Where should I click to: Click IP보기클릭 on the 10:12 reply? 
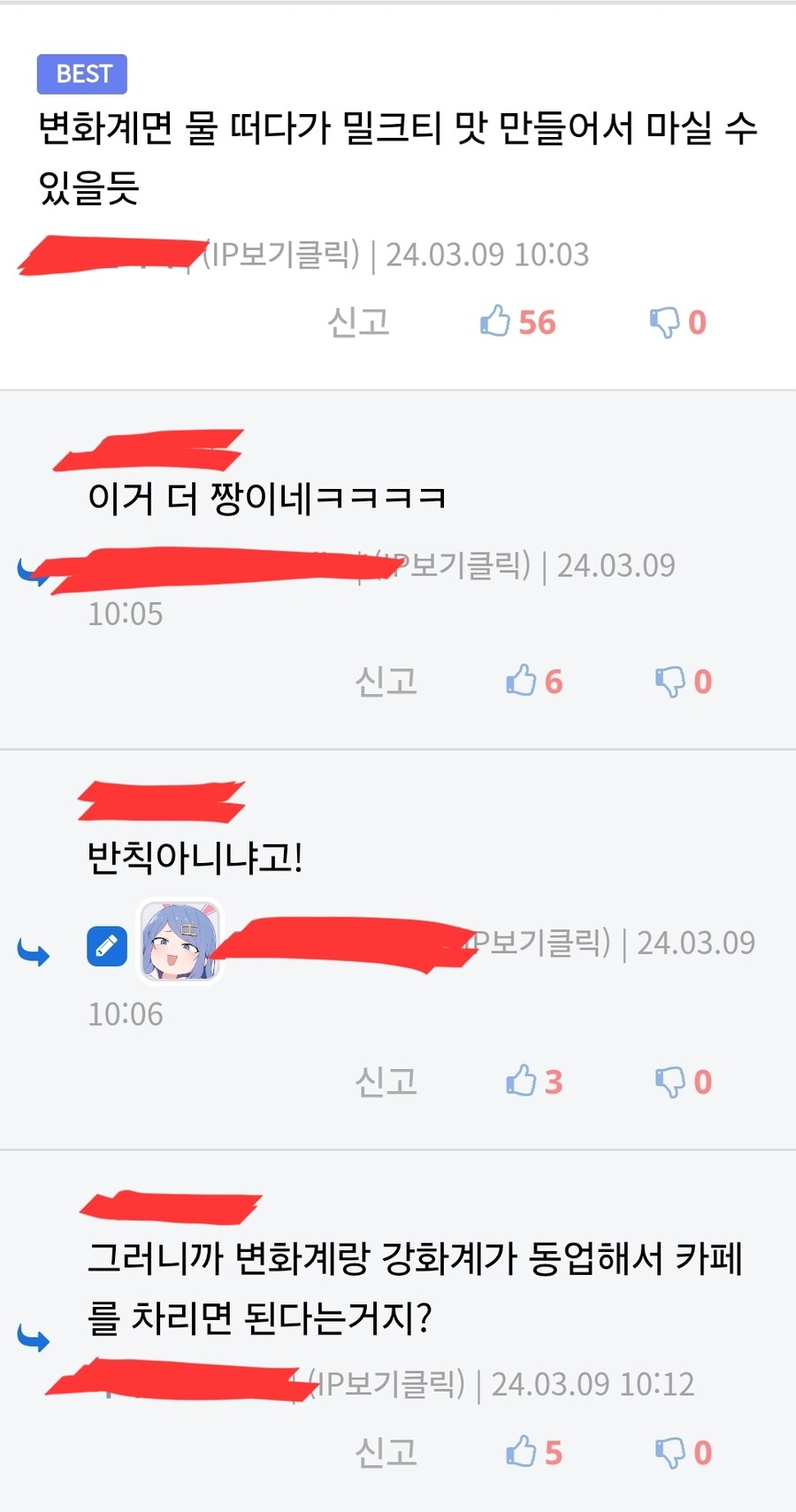(387, 1384)
